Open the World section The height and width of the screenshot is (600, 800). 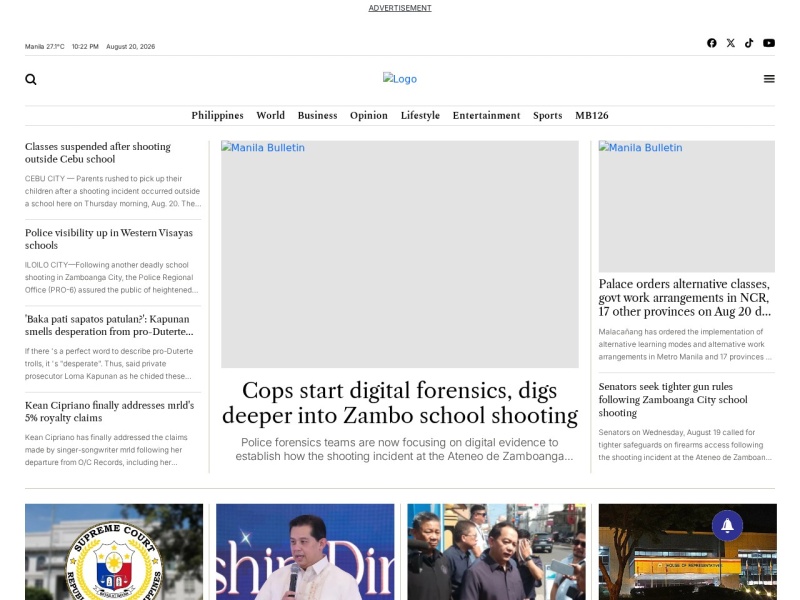click(270, 115)
